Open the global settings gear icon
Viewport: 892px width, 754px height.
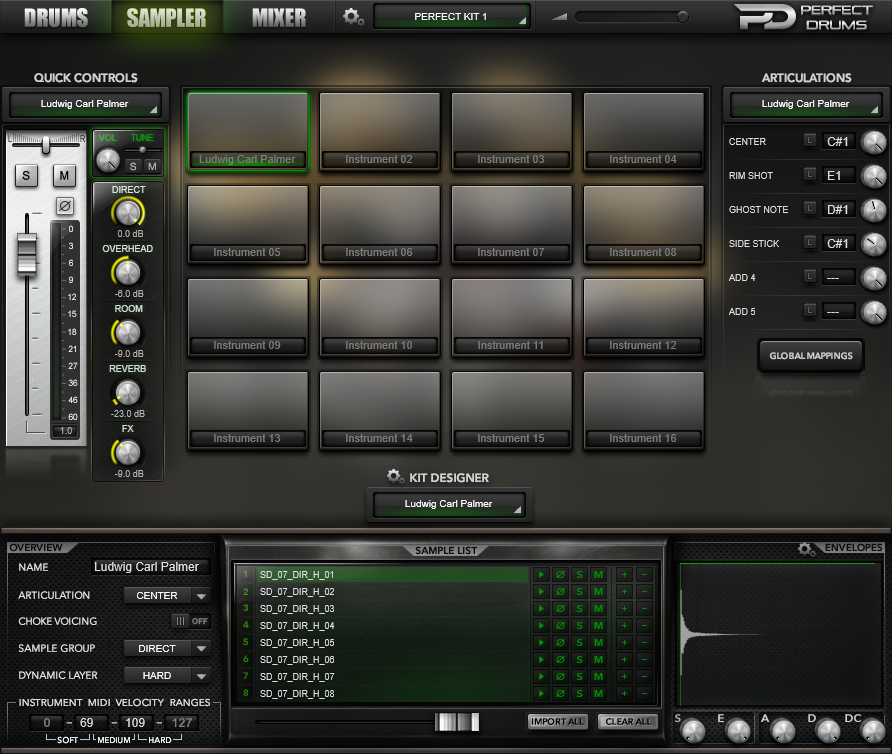(353, 17)
